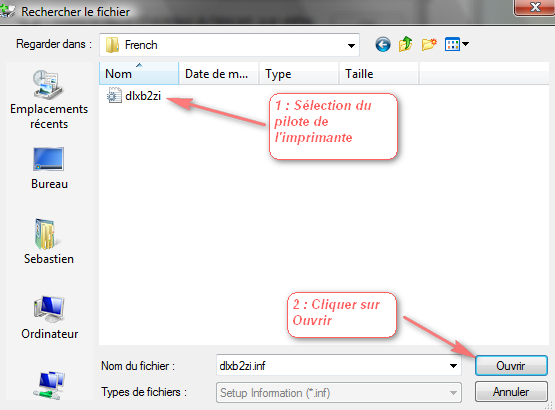The image size is (555, 410).
Task: Sort by Date de m... column header
Action: [x=219, y=74]
